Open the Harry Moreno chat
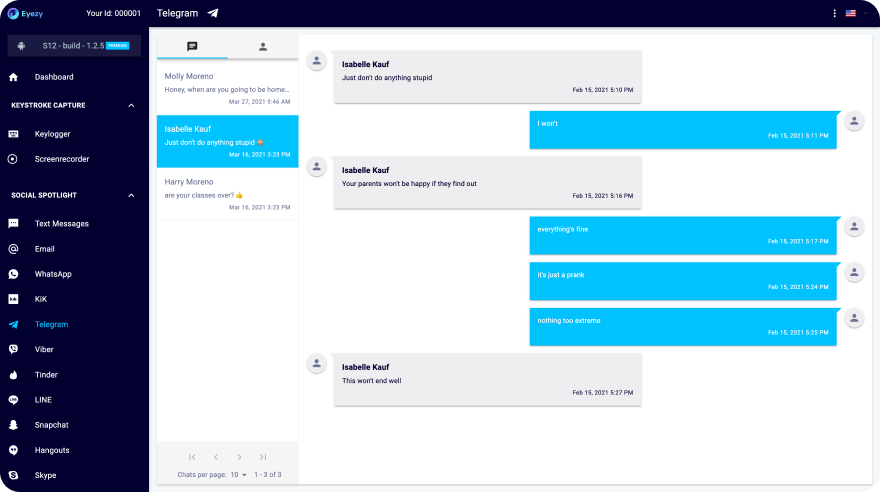This screenshot has height=492, width=880. (227, 194)
